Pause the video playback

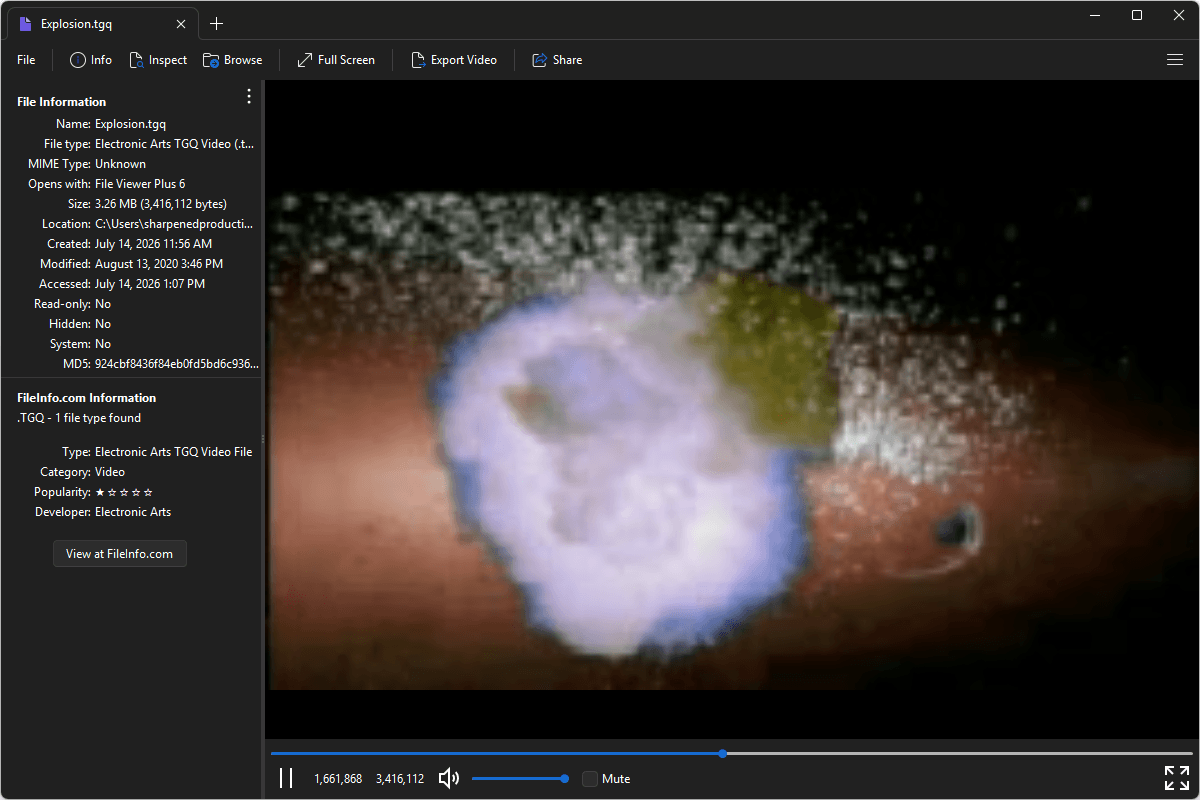[x=286, y=778]
